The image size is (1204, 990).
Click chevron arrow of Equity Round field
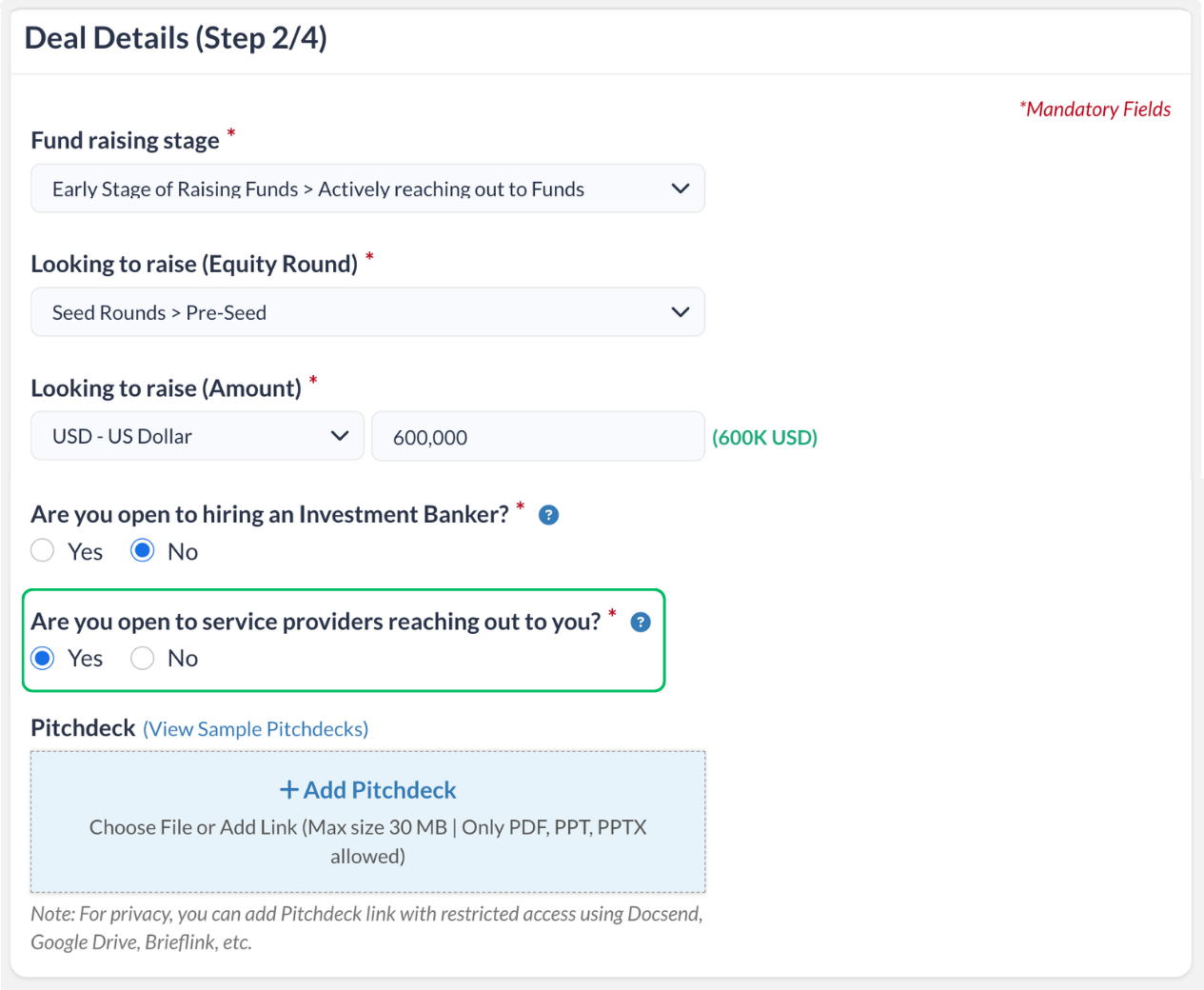point(680,312)
